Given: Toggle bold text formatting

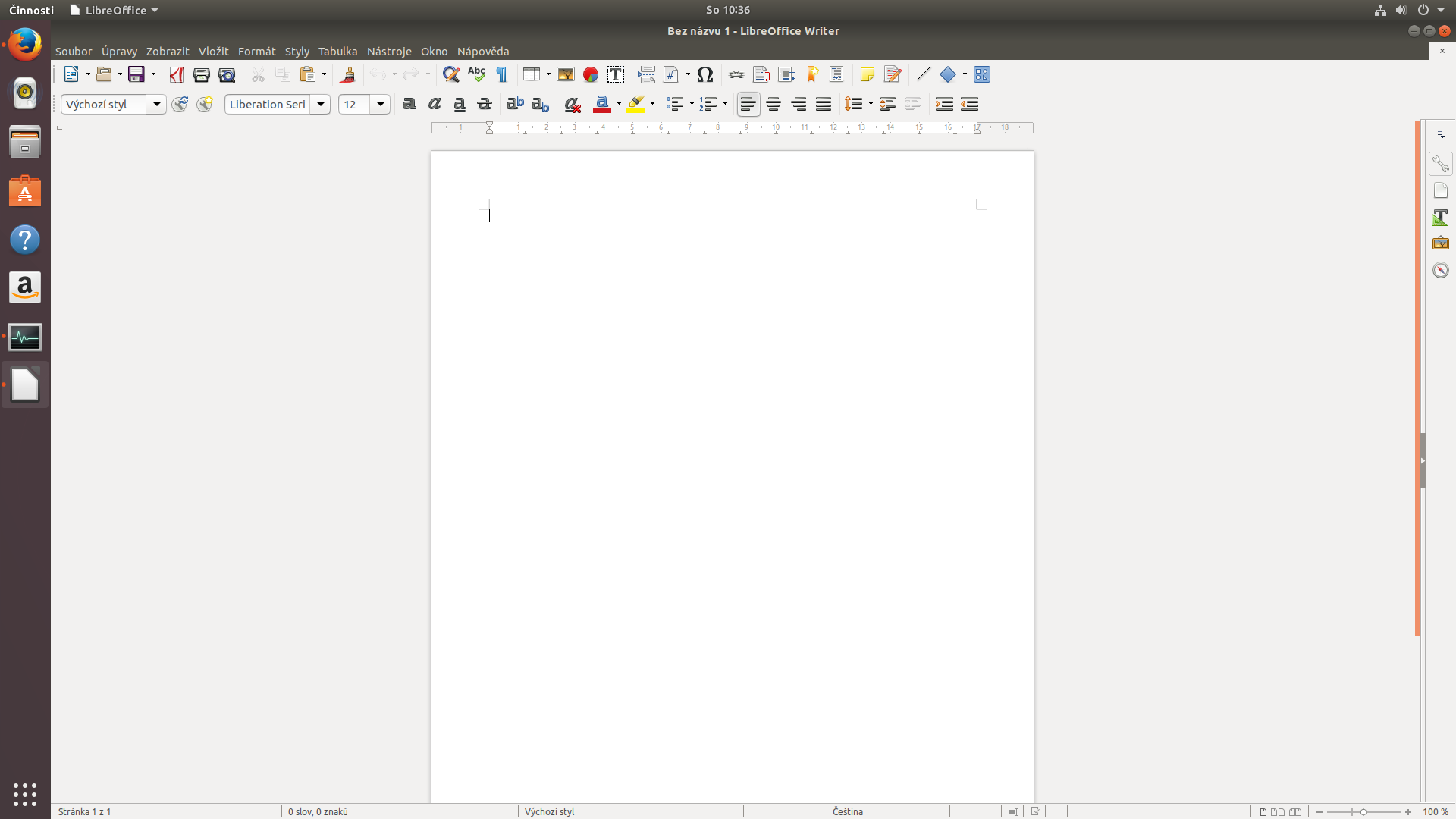Looking at the screenshot, I should pyautogui.click(x=409, y=104).
